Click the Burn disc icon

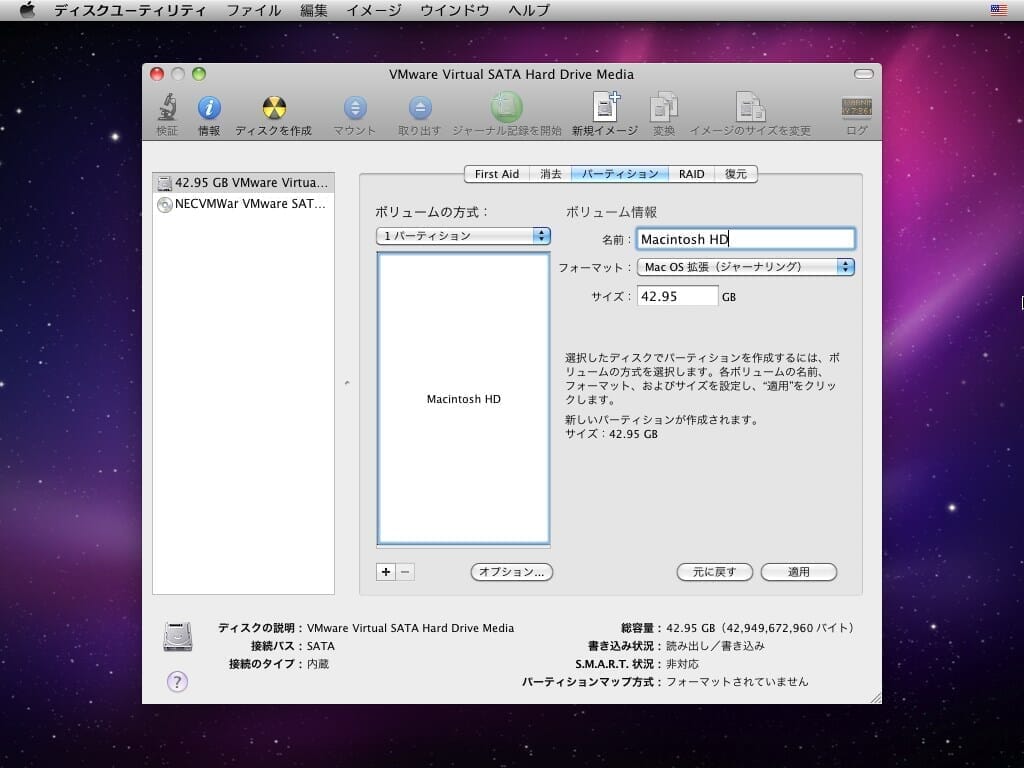(x=273, y=108)
